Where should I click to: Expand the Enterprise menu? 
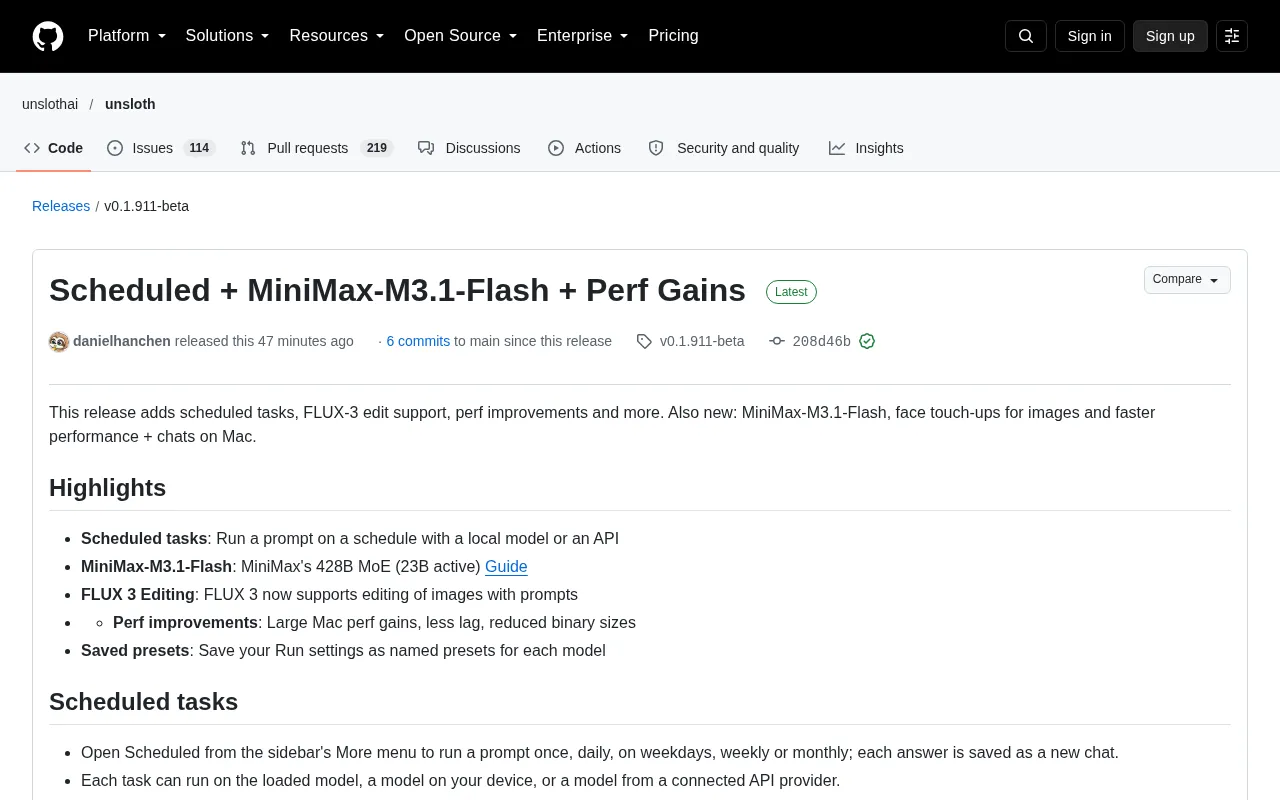pos(583,36)
